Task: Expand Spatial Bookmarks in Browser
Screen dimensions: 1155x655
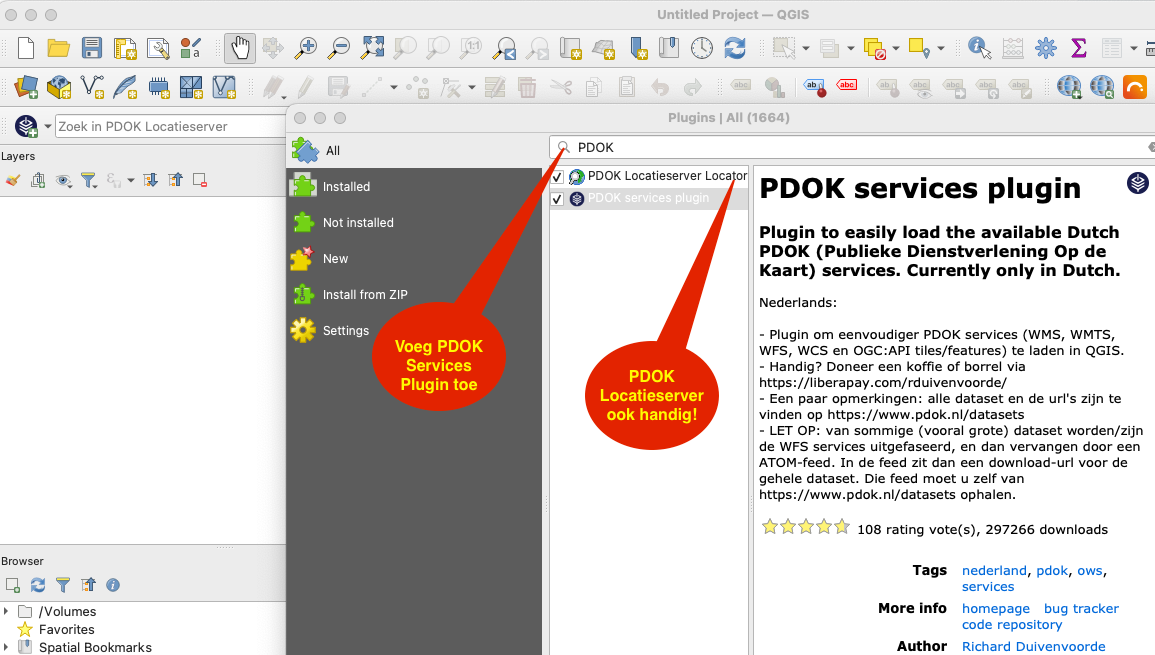Action: click(6, 647)
